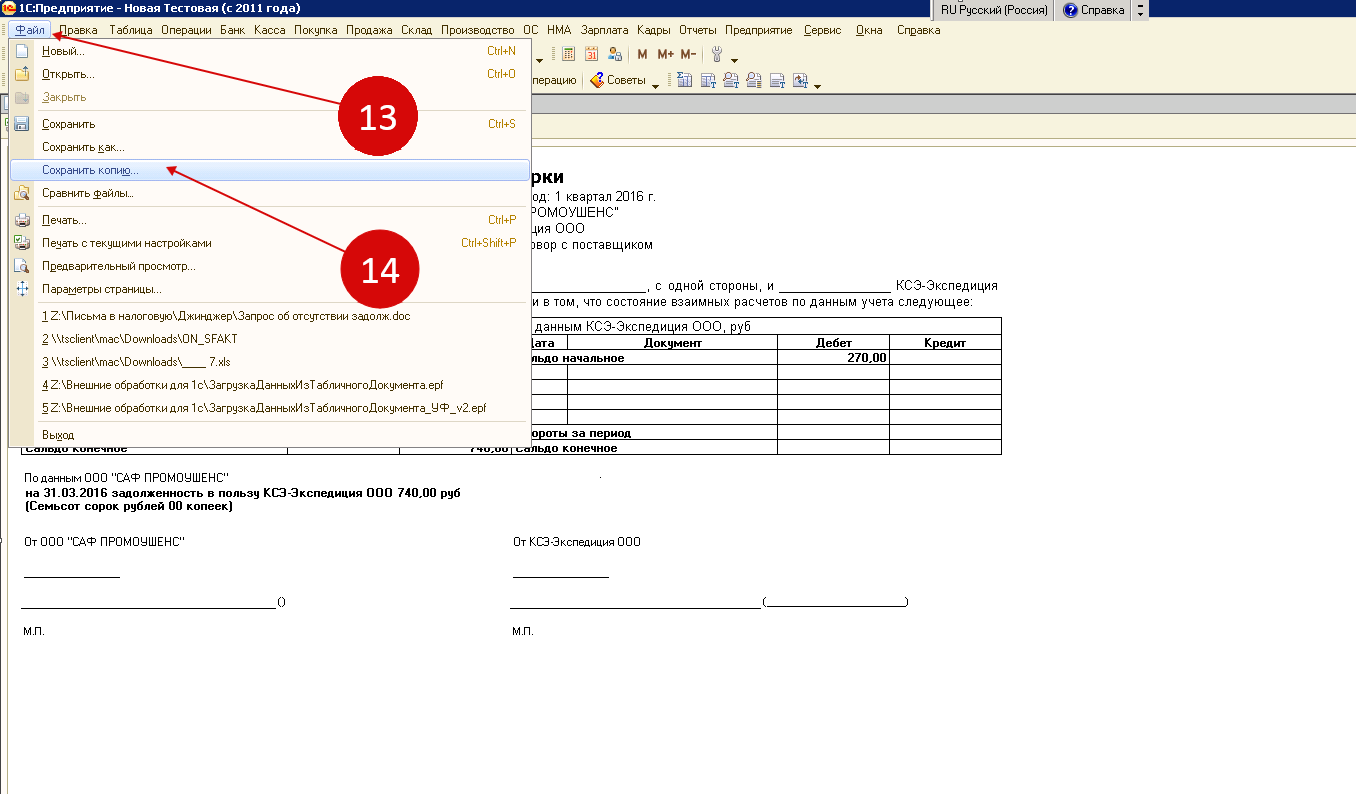
Task: Expand the arrow at end of table toolbar
Action: (817, 87)
